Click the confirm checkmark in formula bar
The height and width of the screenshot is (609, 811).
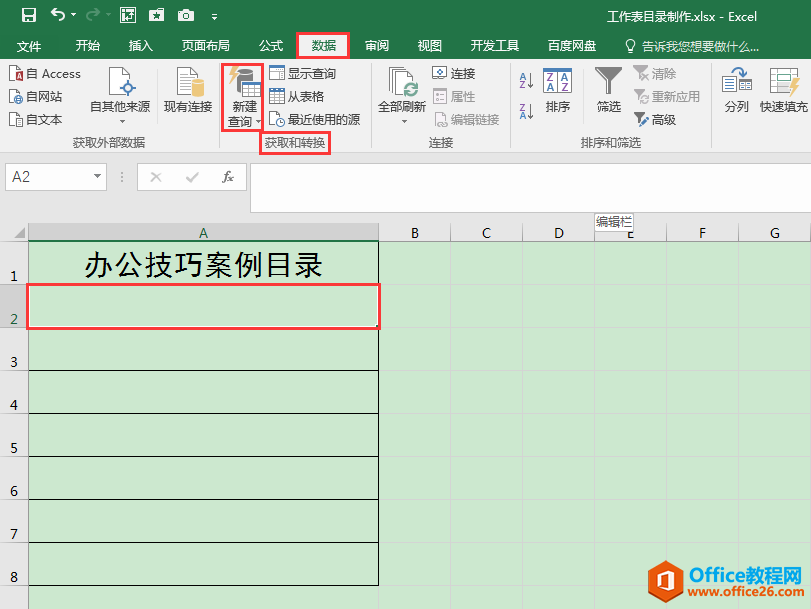192,177
